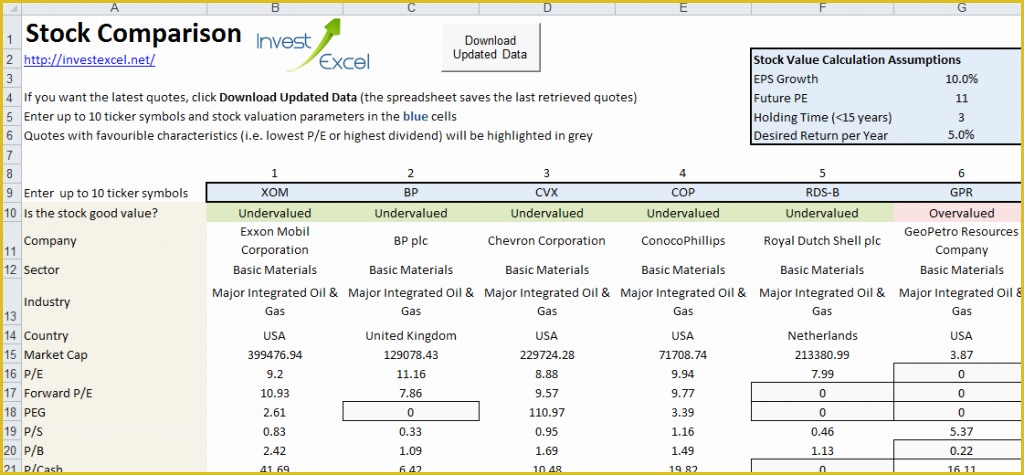Image resolution: width=1024 pixels, height=475 pixels.
Task: Click the Royal Dutch Shell plc cell
Action: (x=822, y=240)
